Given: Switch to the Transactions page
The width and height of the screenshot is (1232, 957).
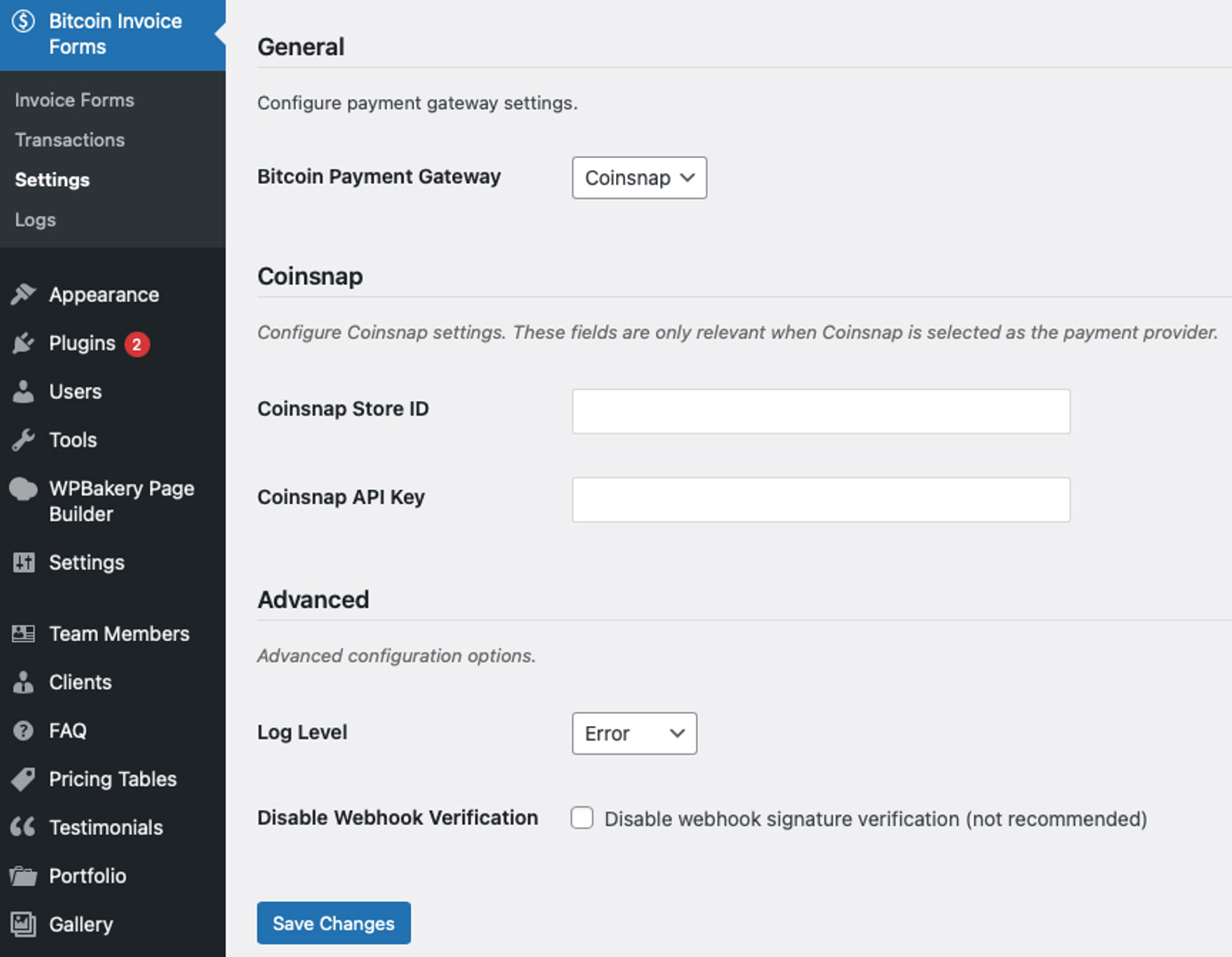Looking at the screenshot, I should [x=69, y=139].
